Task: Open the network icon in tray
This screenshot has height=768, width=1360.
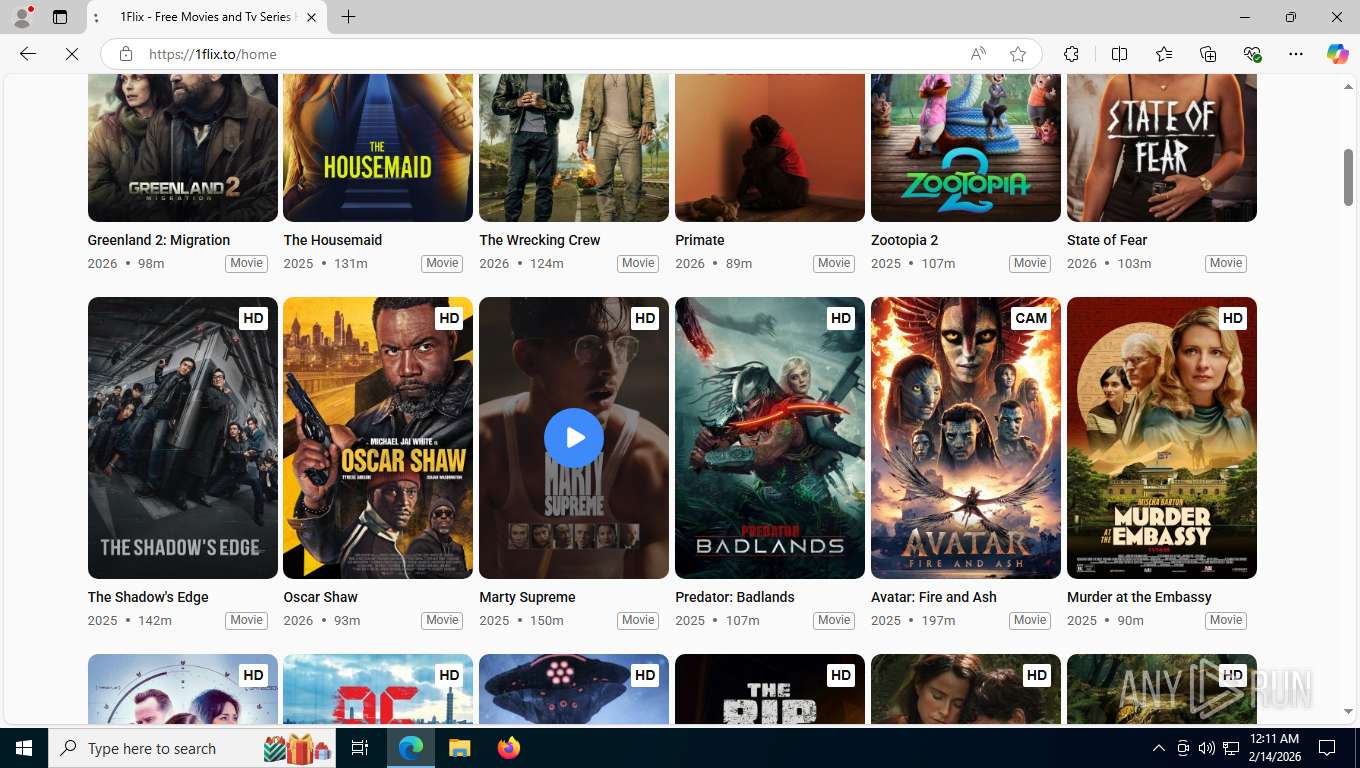Action: point(1231,748)
